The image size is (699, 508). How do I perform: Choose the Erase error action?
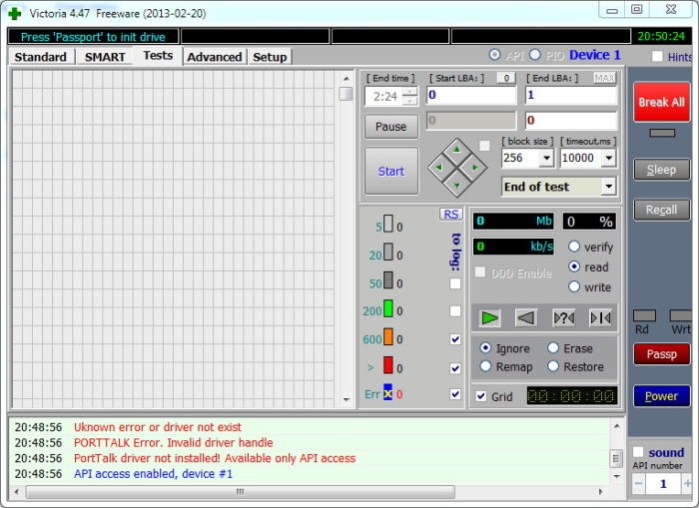coord(553,348)
